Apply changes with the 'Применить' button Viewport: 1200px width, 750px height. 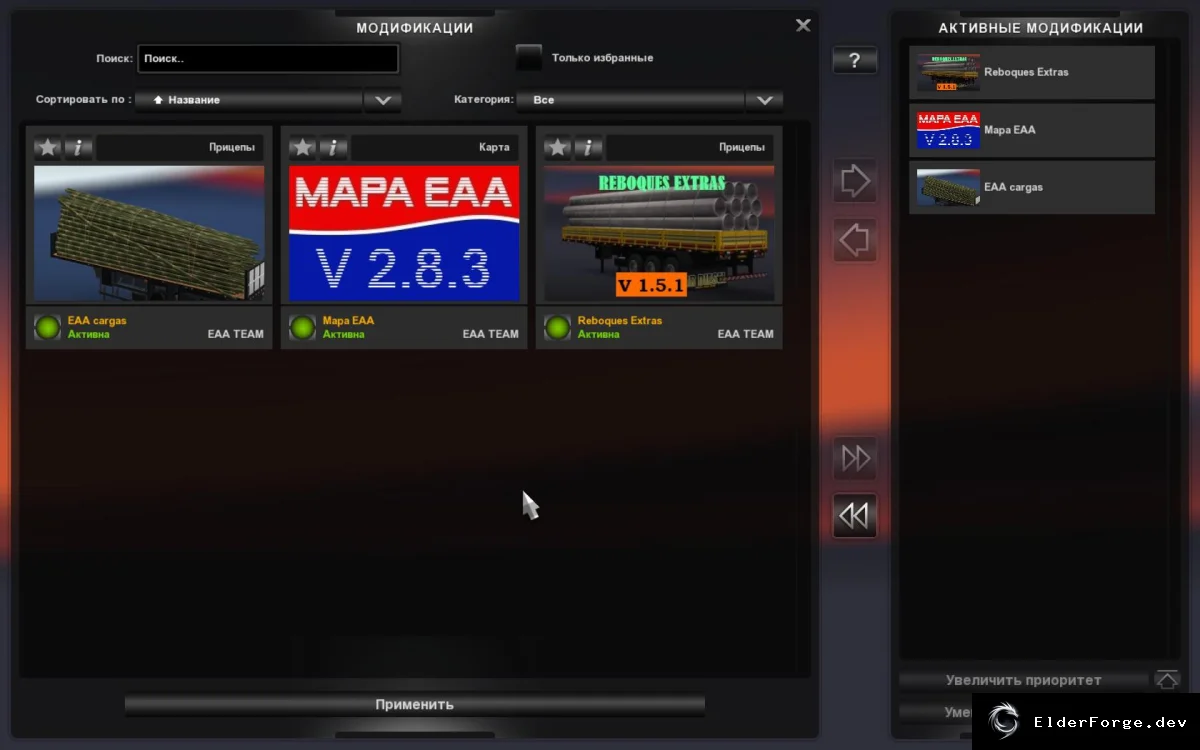[x=415, y=705]
